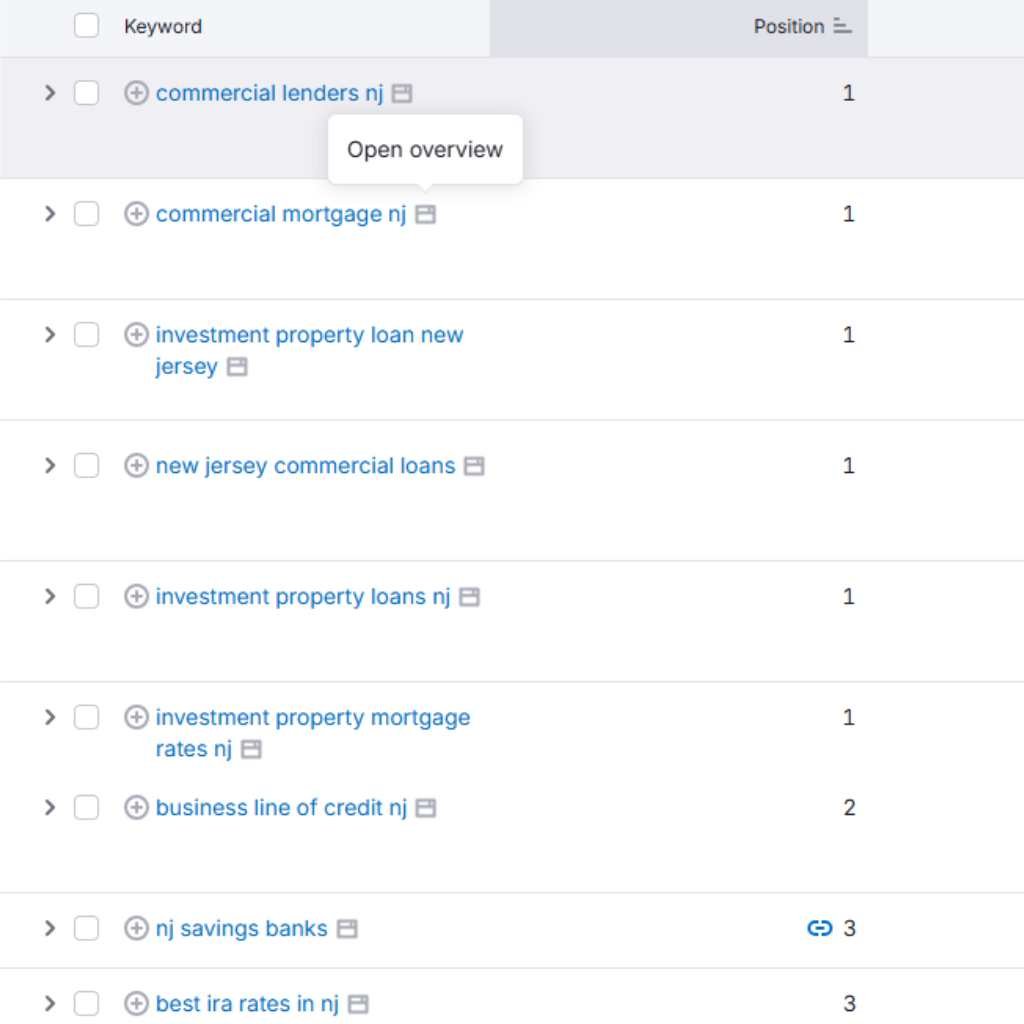
Task: Open overview icon for commercial mortgage nj
Action: pyautogui.click(x=426, y=215)
